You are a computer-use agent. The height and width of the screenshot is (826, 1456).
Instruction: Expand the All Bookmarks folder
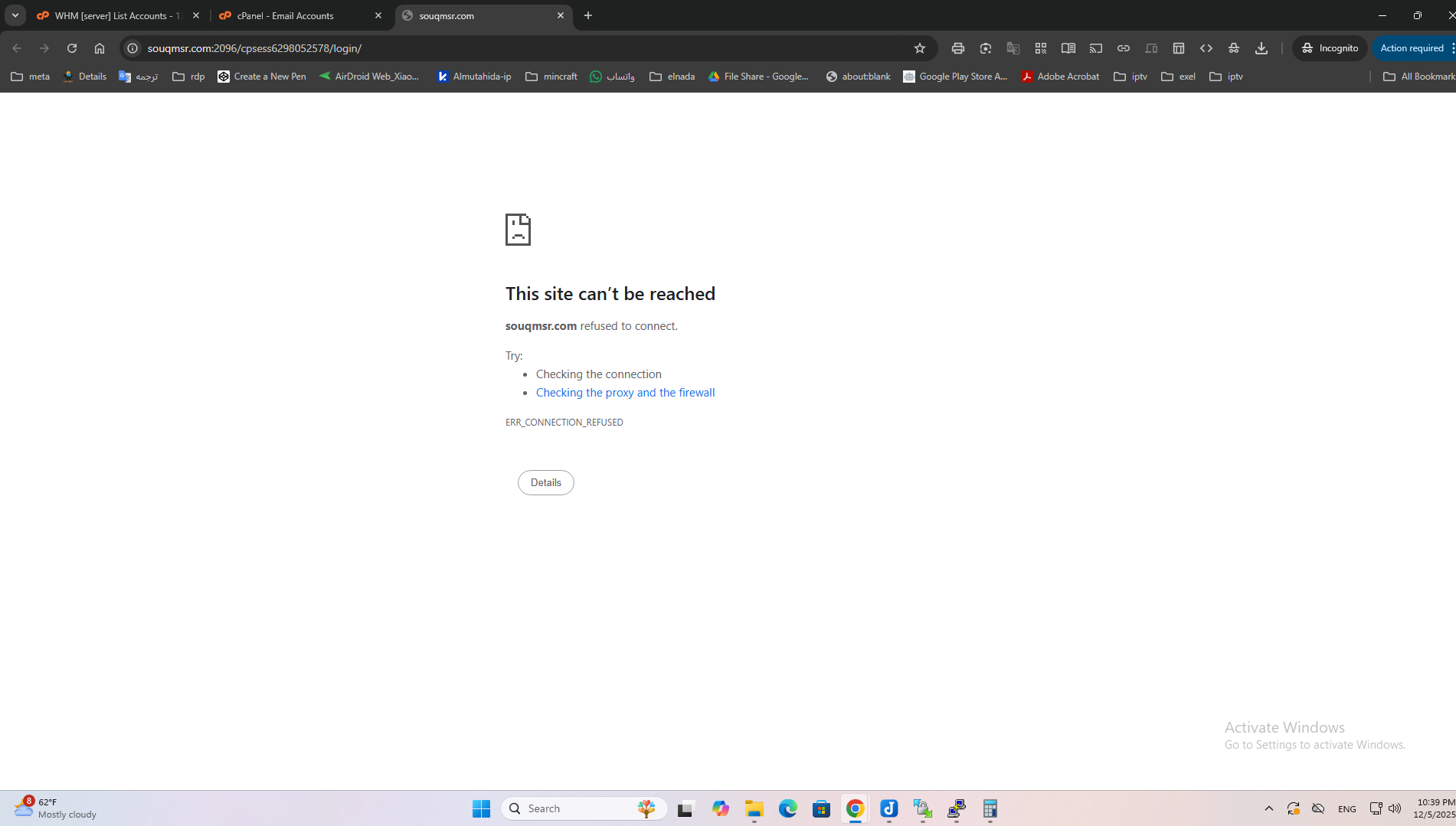[1418, 77]
